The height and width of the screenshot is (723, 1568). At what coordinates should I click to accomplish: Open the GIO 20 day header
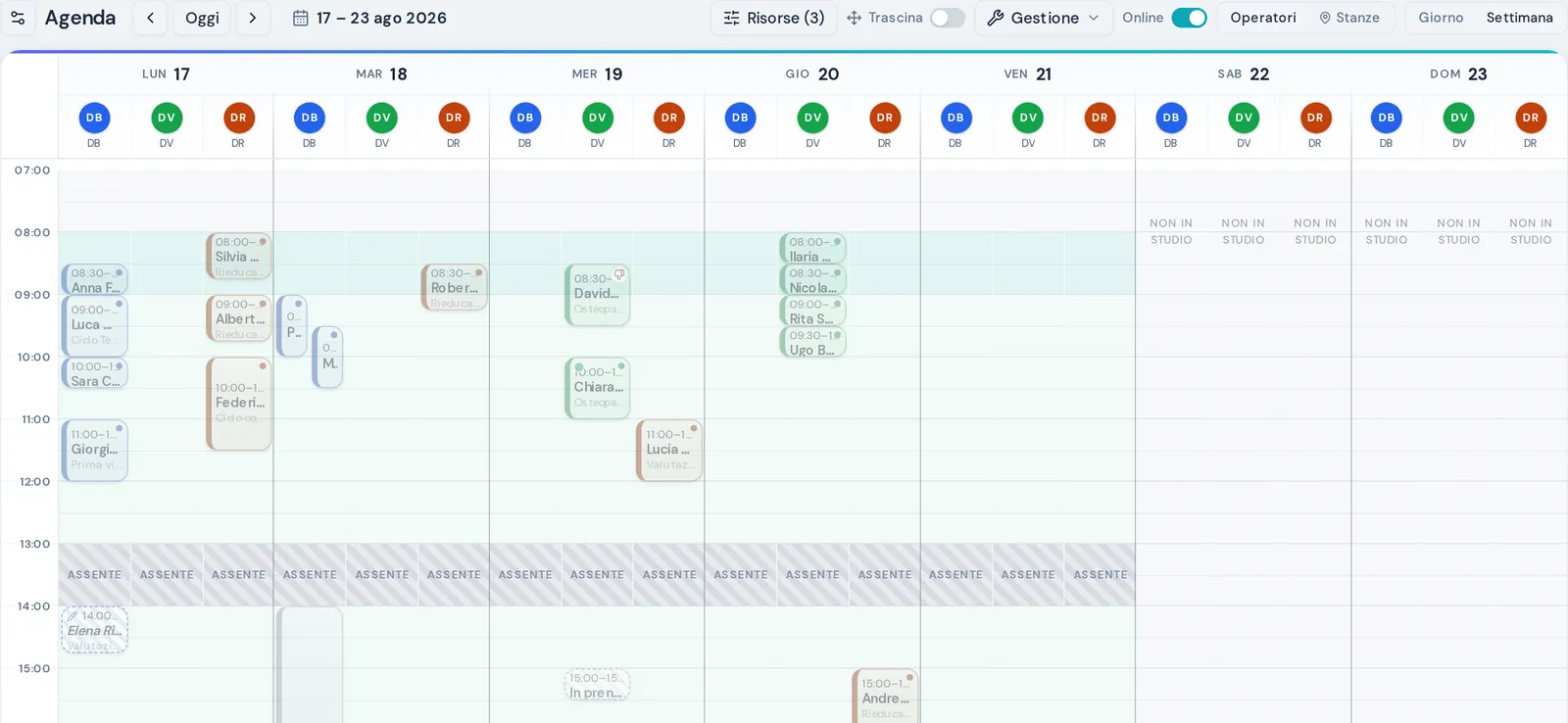point(812,74)
